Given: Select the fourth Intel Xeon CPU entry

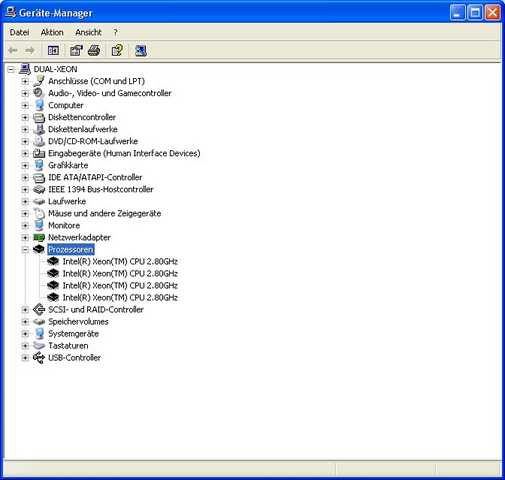Looking at the screenshot, I should pyautogui.click(x=120, y=298).
